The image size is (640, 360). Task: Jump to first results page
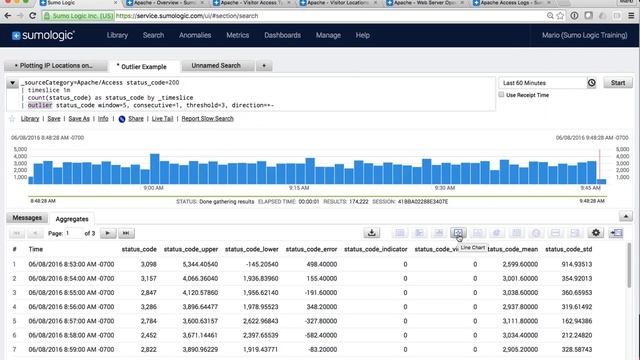click(17, 233)
